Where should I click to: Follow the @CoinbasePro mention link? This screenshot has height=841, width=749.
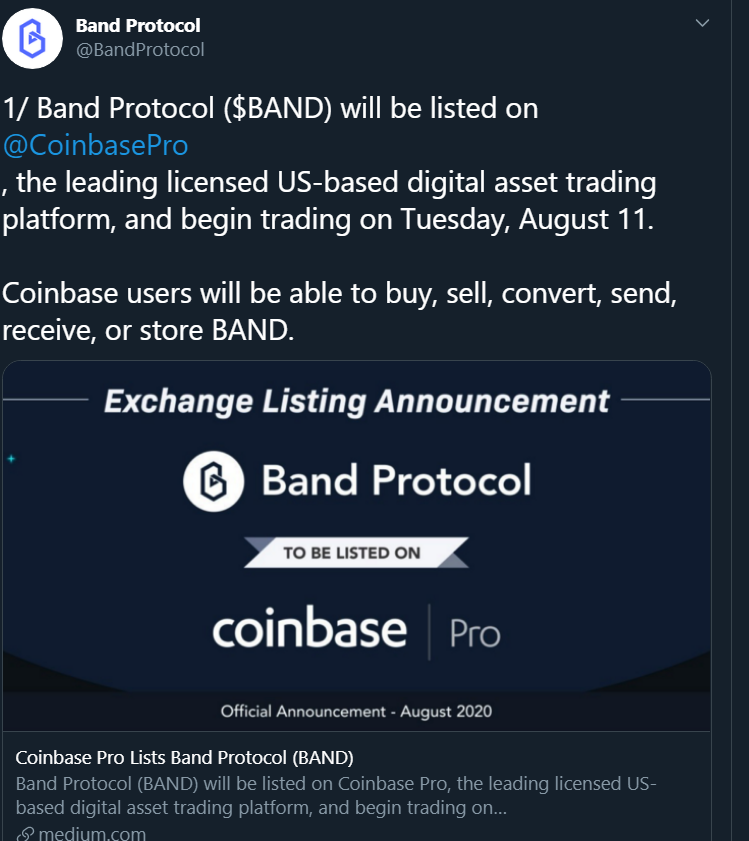point(96,145)
